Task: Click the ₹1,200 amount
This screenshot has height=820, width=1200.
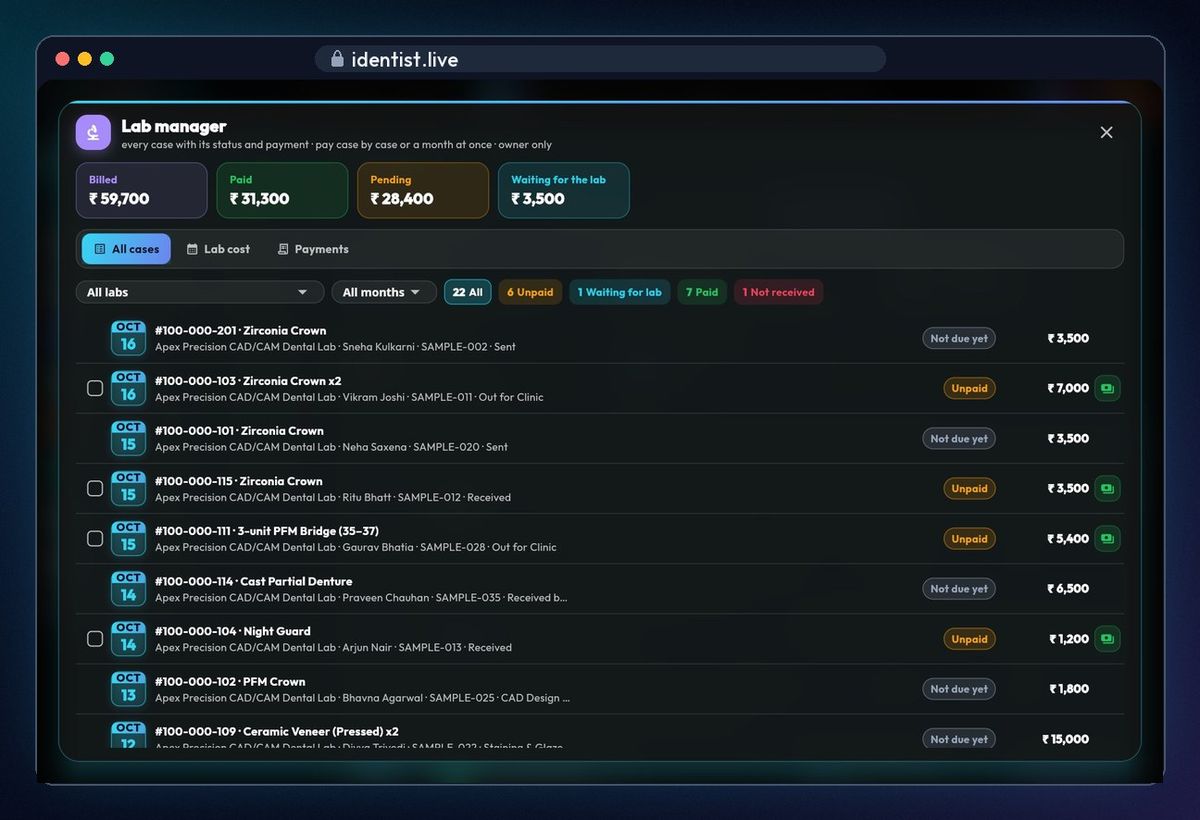Action: click(1069, 638)
